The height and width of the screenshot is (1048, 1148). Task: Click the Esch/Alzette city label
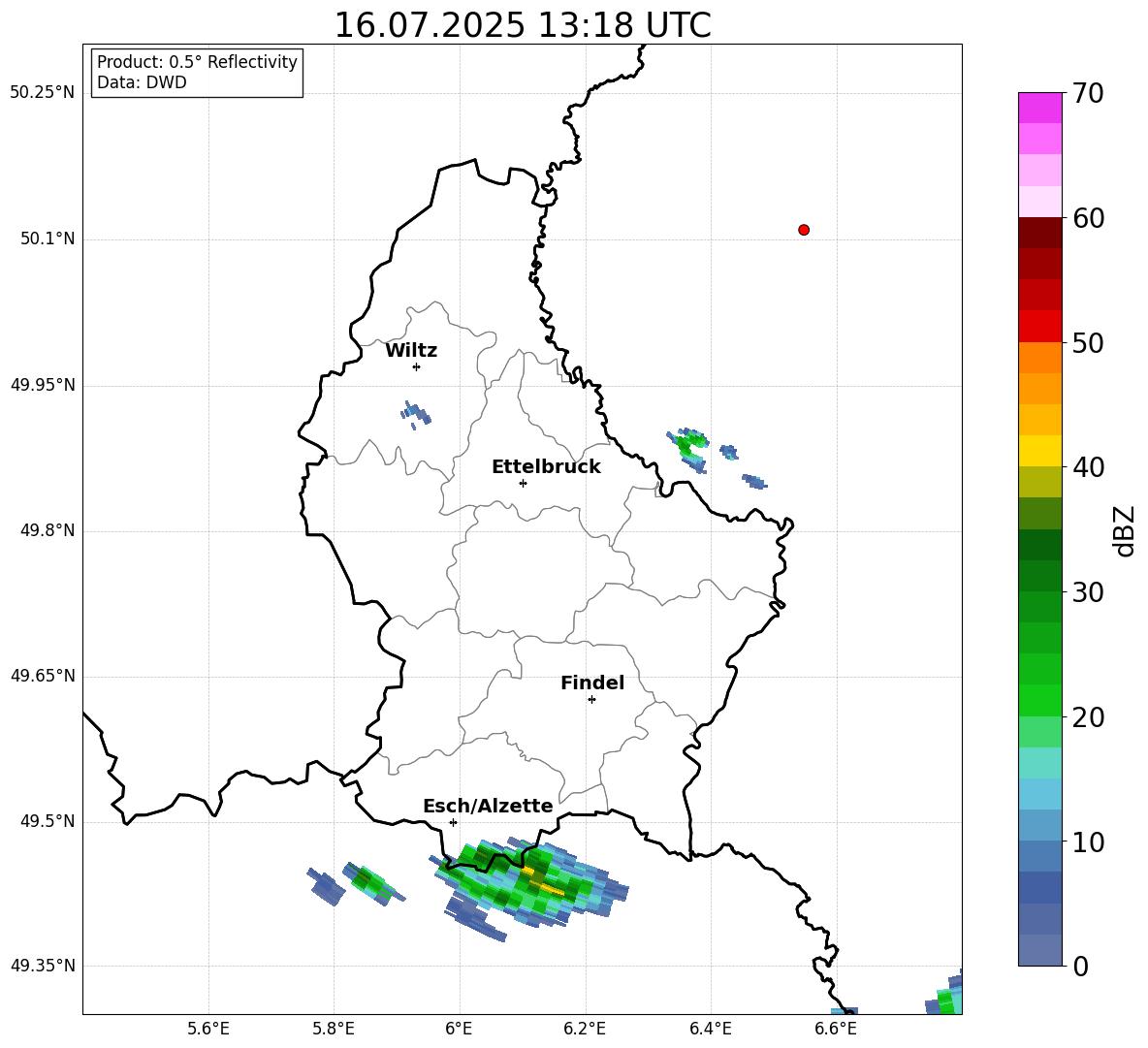[488, 806]
